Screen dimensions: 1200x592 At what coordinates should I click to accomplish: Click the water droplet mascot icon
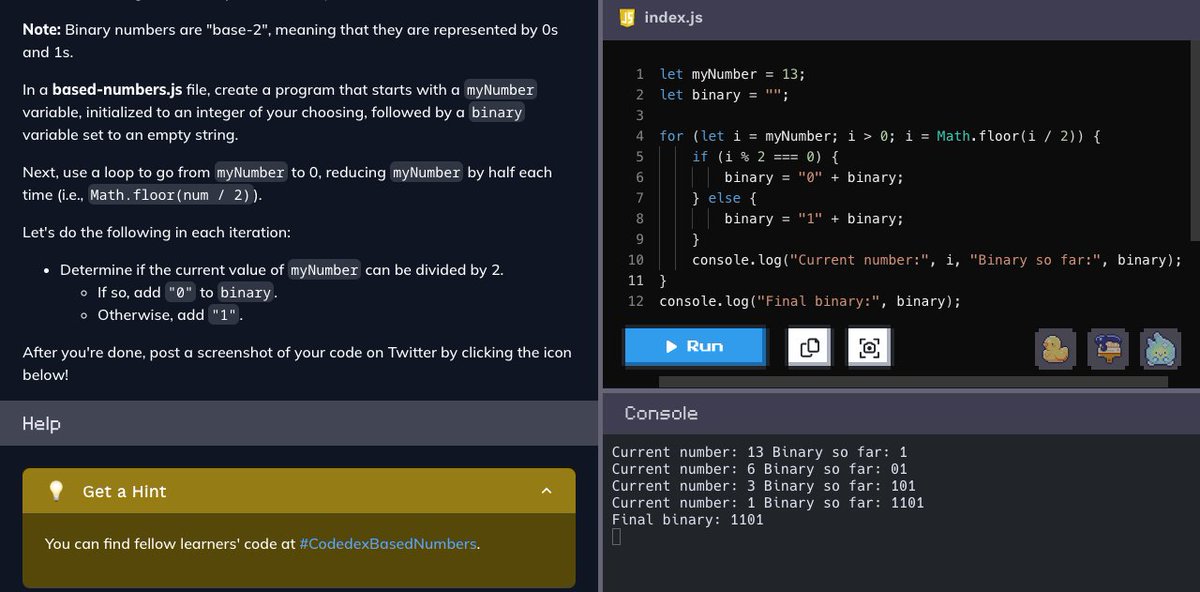(x=1160, y=350)
